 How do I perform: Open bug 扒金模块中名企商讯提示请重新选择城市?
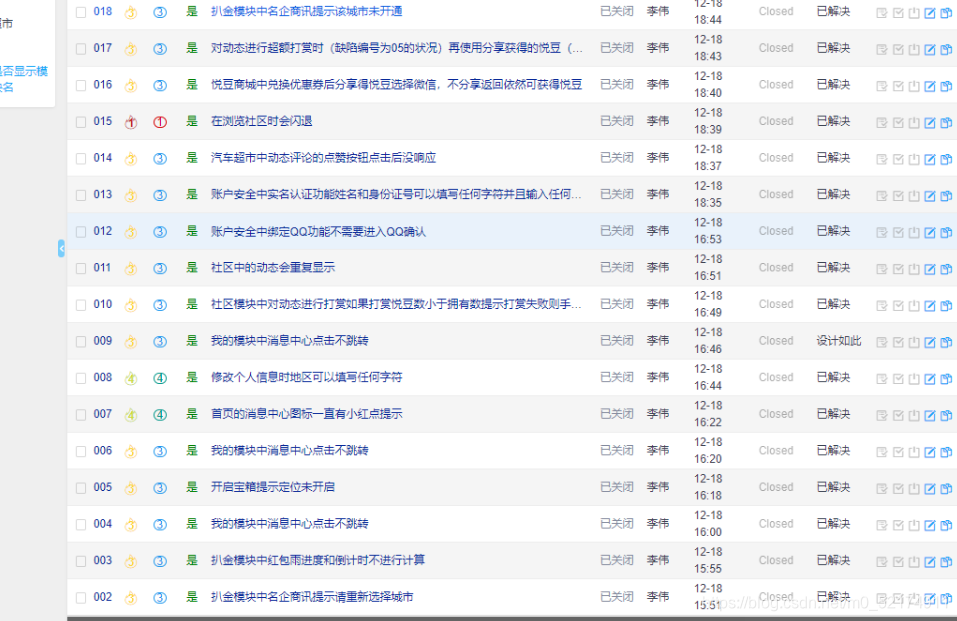coord(312,597)
